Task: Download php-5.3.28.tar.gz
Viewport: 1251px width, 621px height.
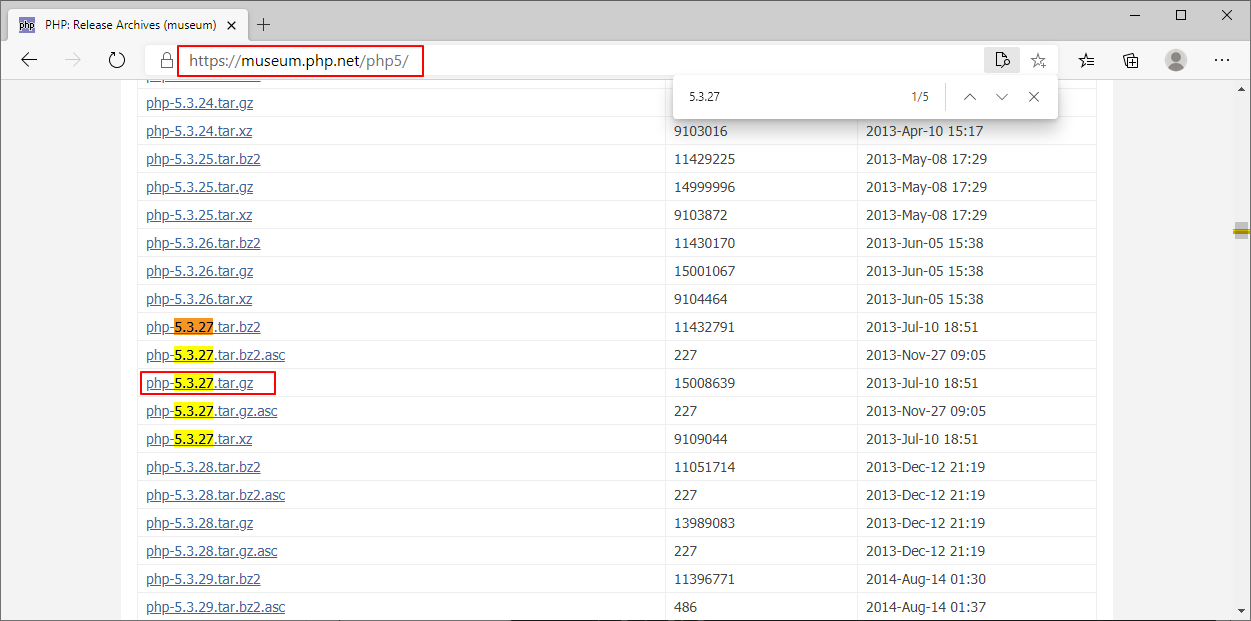Action: tap(200, 523)
